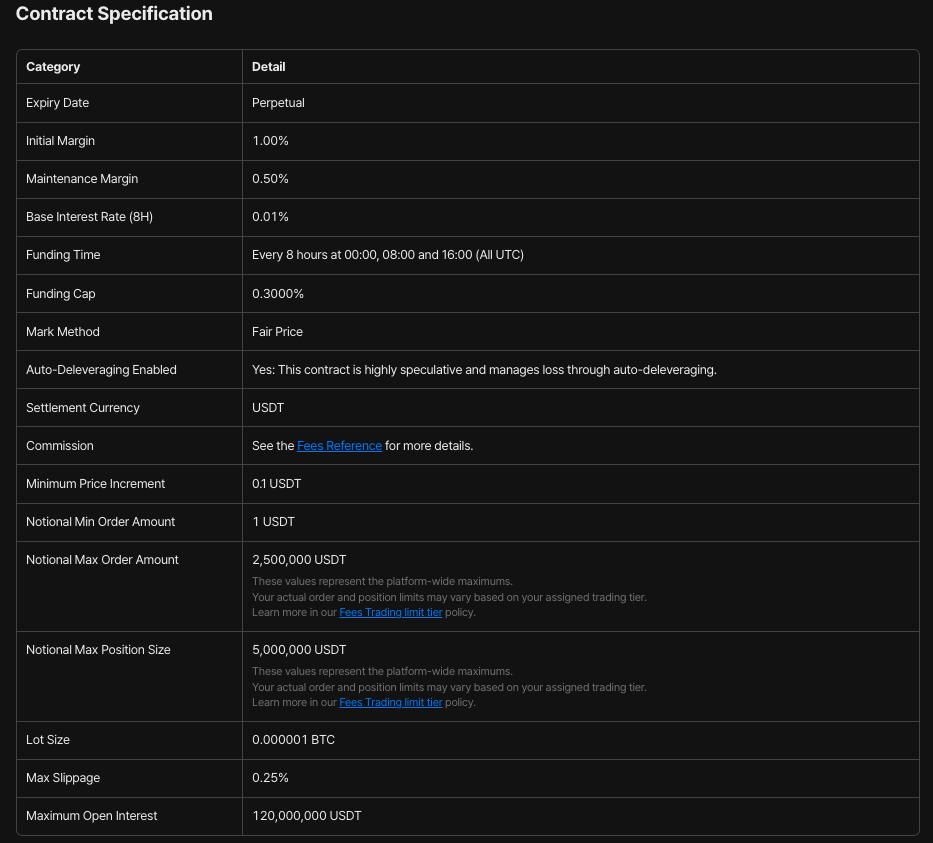This screenshot has width=933, height=843.
Task: Click the second Fees Trading limit tier link
Action: click(390, 702)
